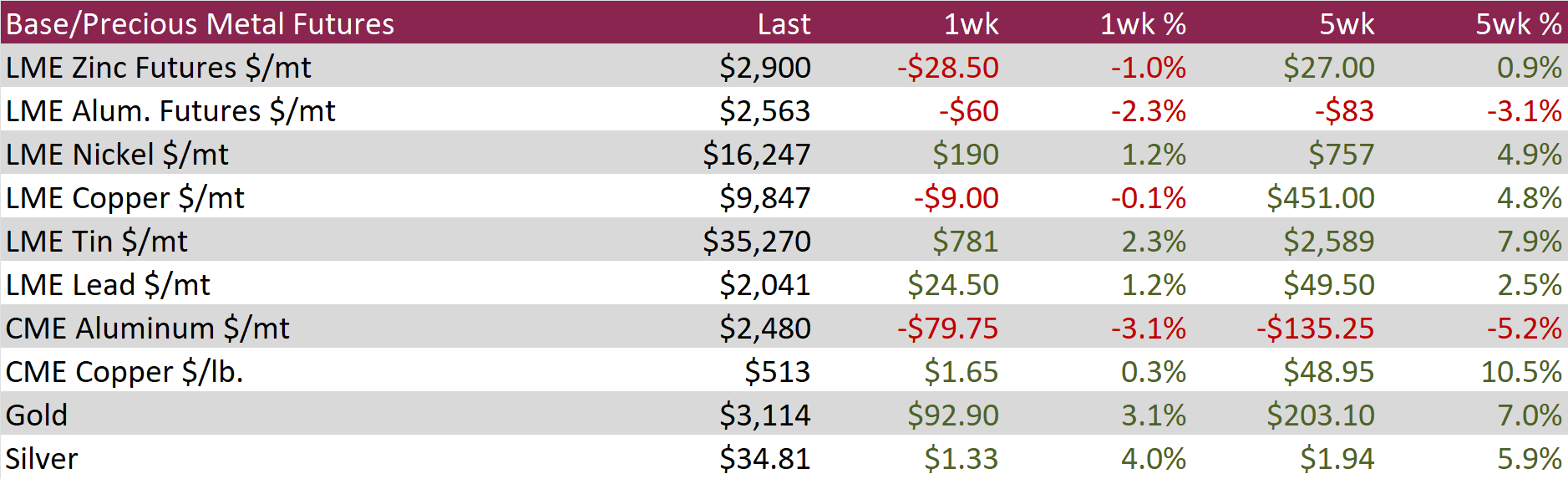Select the LME Tin $35,270 price

tap(756, 242)
